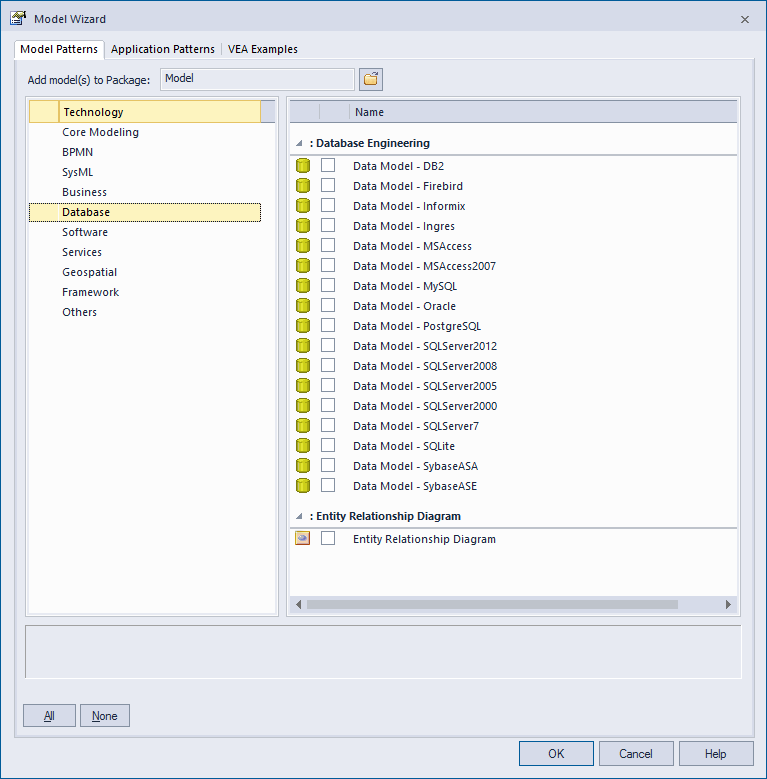Close the Model Wizard dialog
The width and height of the screenshot is (767, 779).
pyautogui.click(x=745, y=19)
